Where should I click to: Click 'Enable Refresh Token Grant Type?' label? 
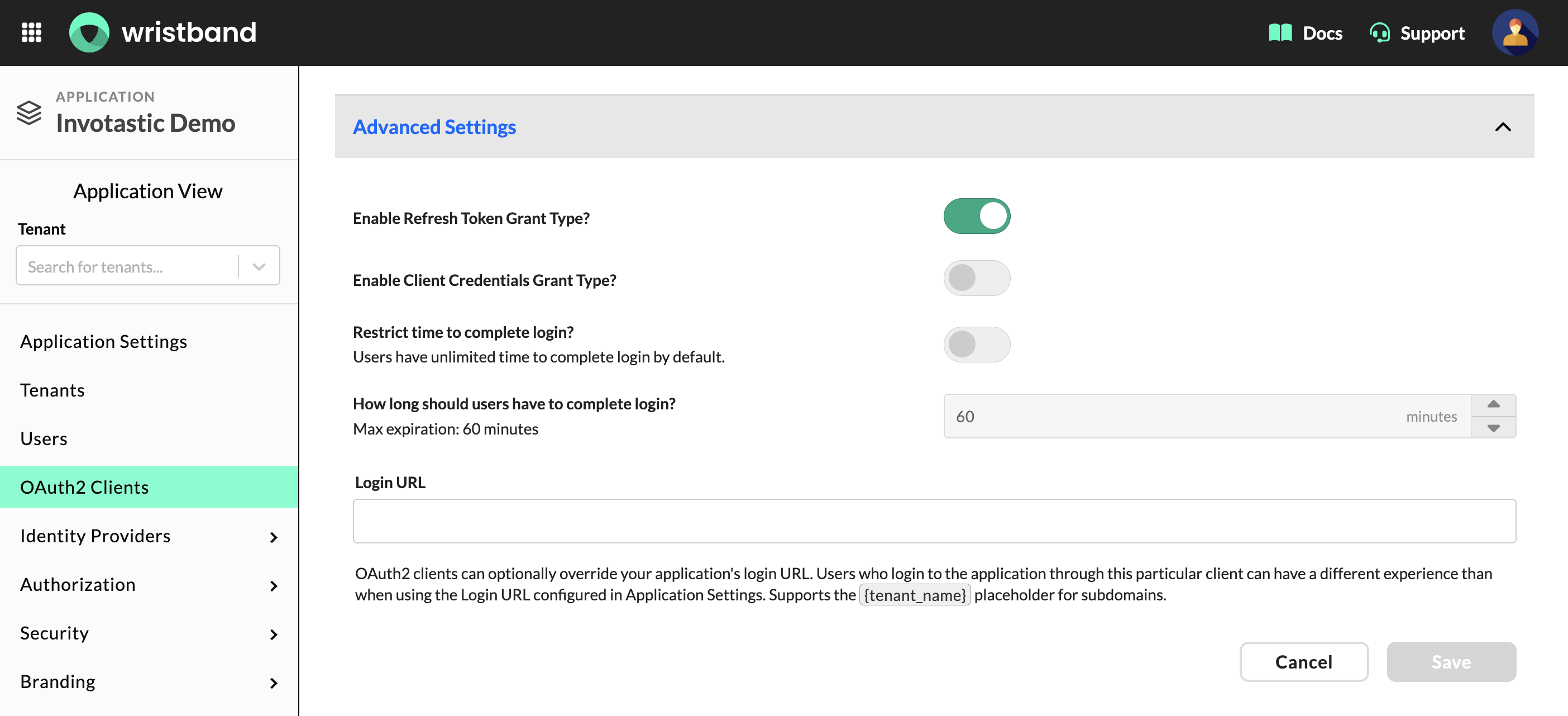coord(471,218)
